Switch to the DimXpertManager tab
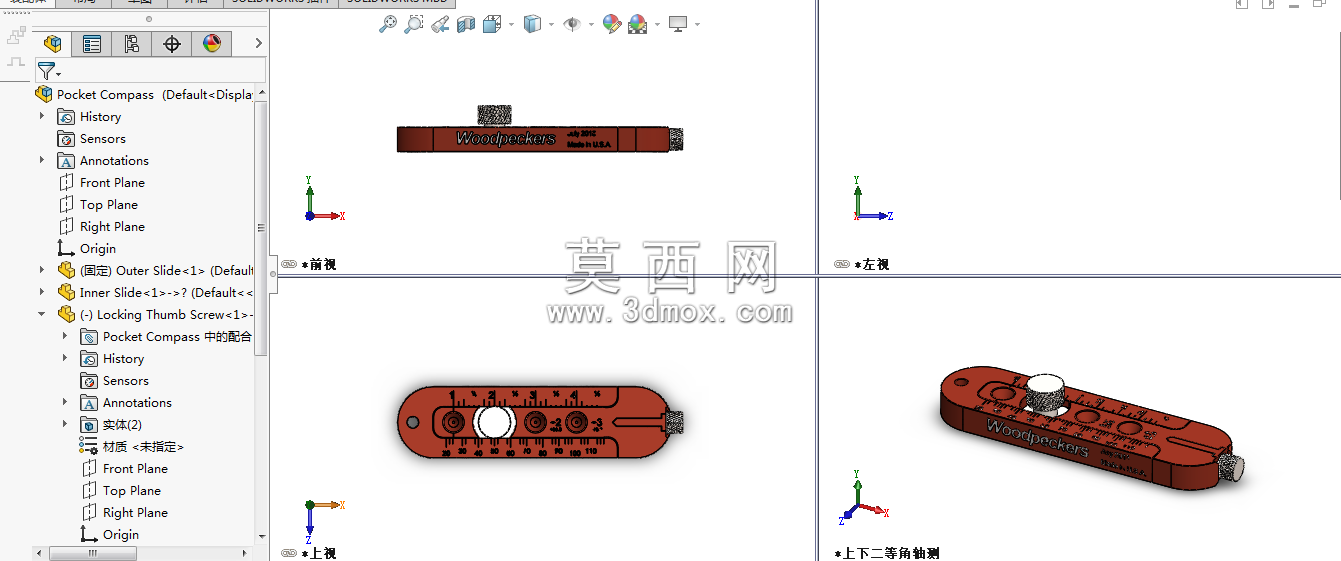 pyautogui.click(x=172, y=43)
